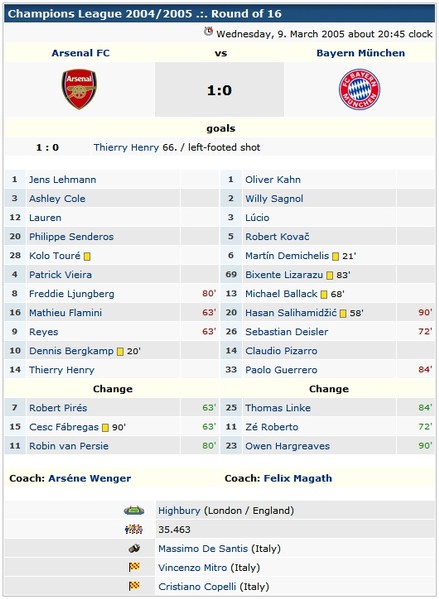Image resolution: width=439 pixels, height=599 pixels.
Task: Open the Highbury stadium link
Action: 179,510
